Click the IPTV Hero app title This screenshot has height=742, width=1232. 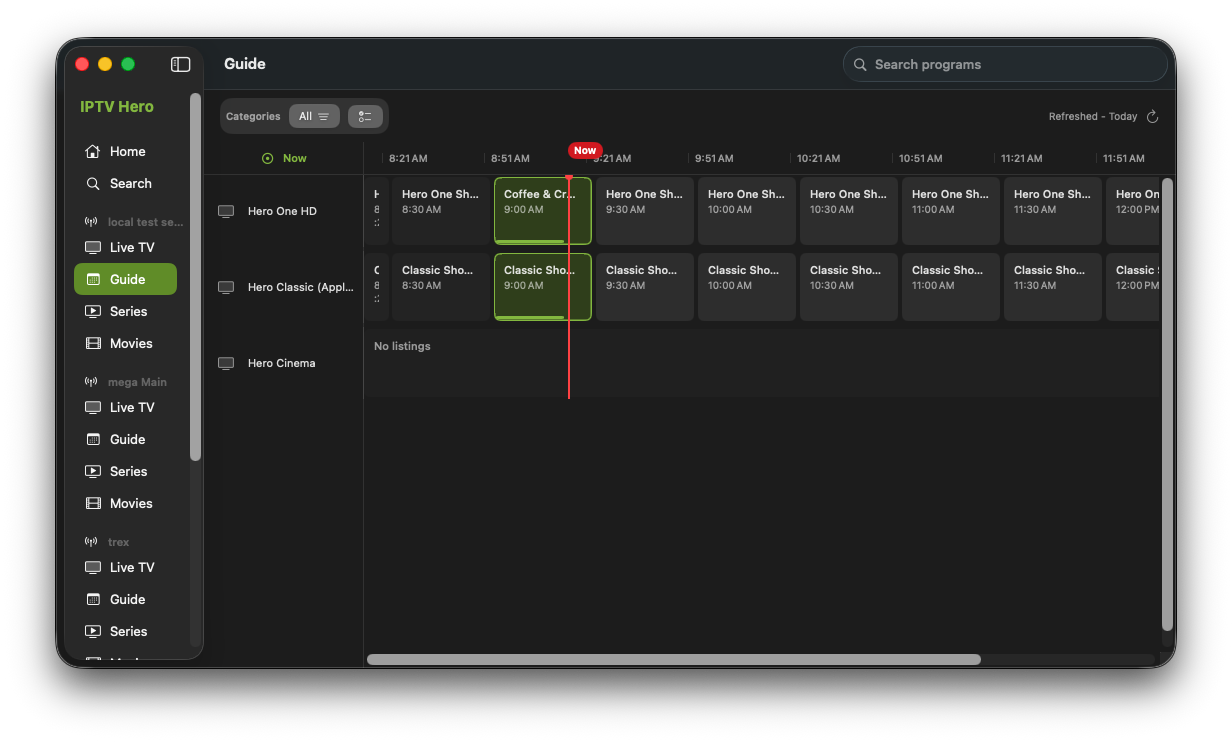pos(117,106)
